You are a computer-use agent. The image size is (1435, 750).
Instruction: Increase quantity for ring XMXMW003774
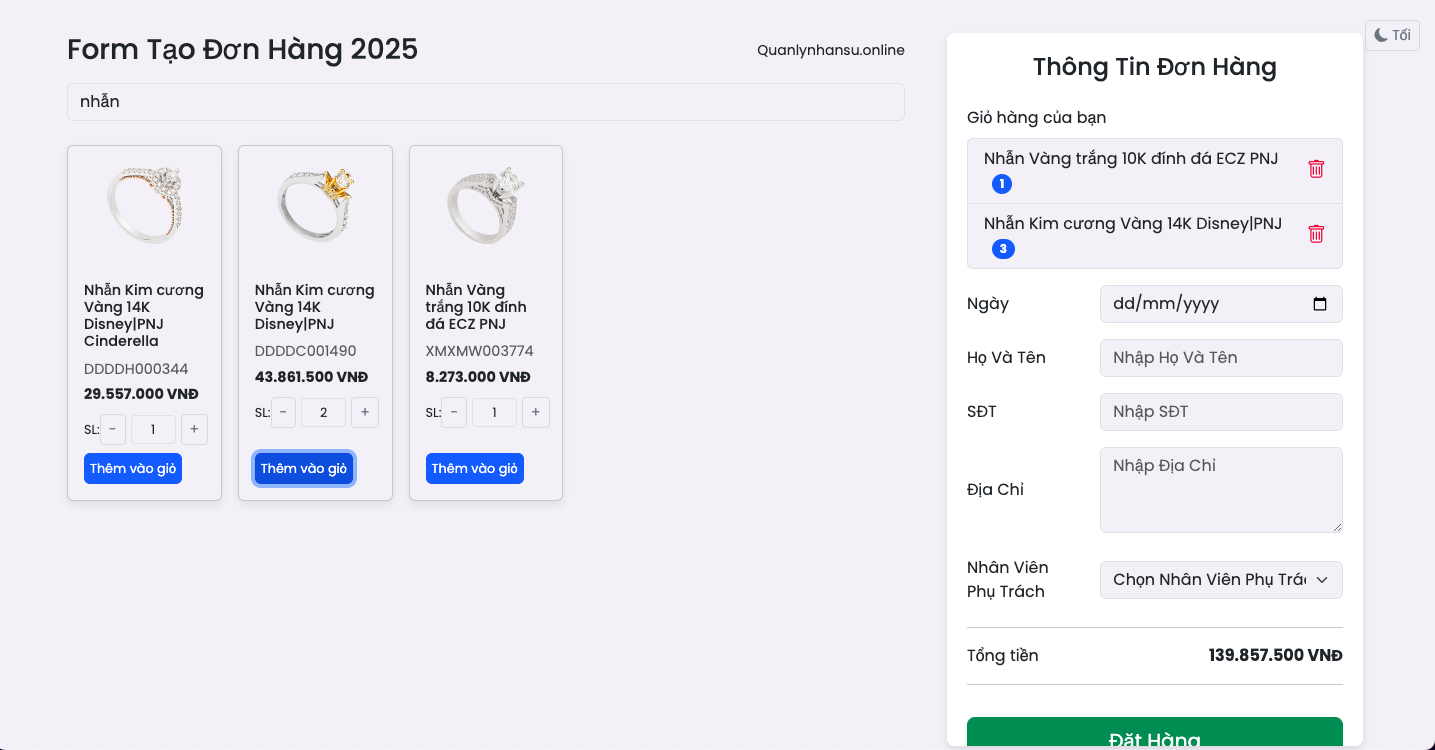coord(536,413)
